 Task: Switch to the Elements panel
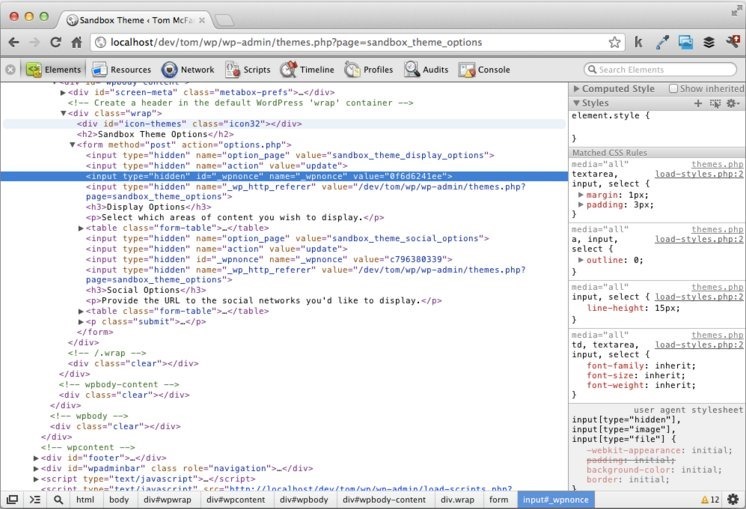[54, 70]
